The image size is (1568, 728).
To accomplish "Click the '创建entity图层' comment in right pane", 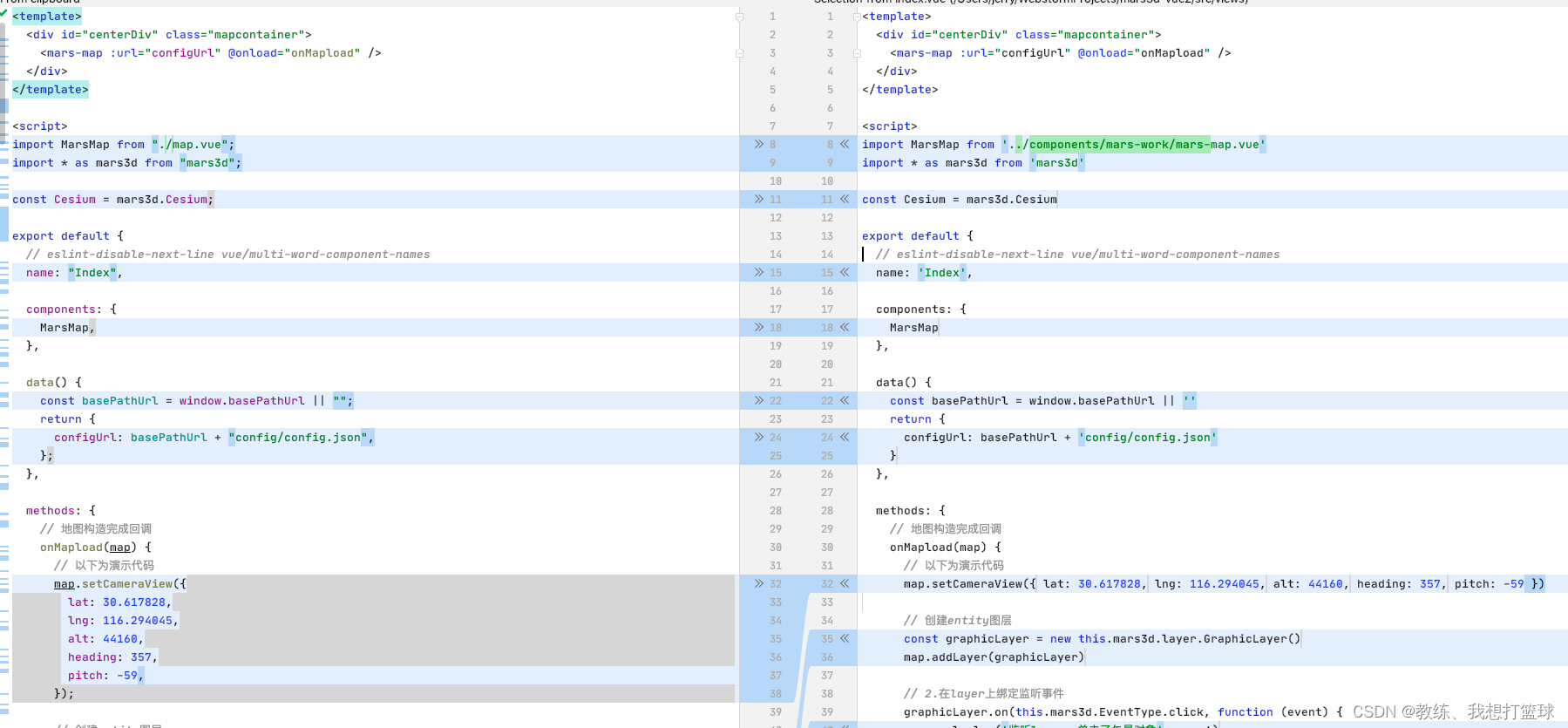I will click(958, 621).
